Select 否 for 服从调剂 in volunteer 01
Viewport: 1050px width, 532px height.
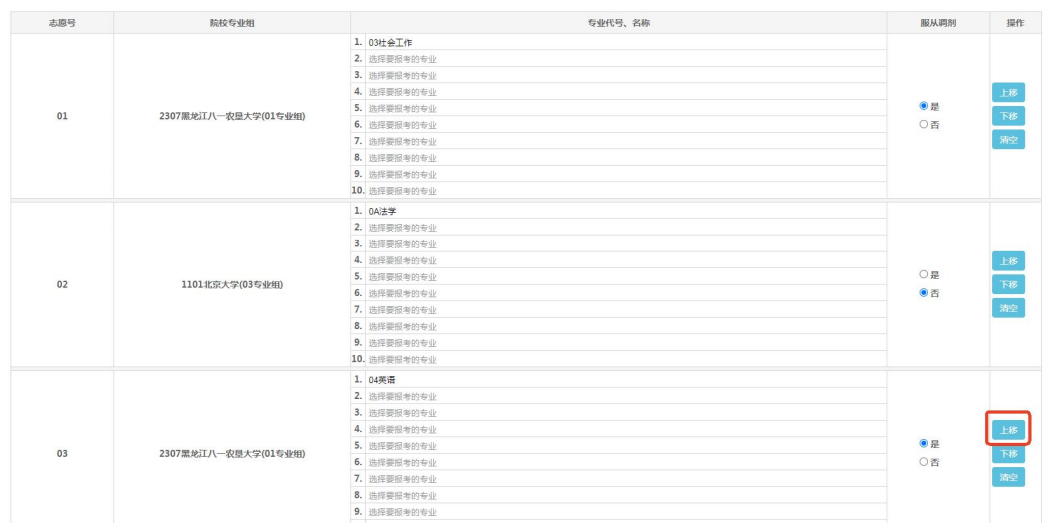[x=924, y=124]
